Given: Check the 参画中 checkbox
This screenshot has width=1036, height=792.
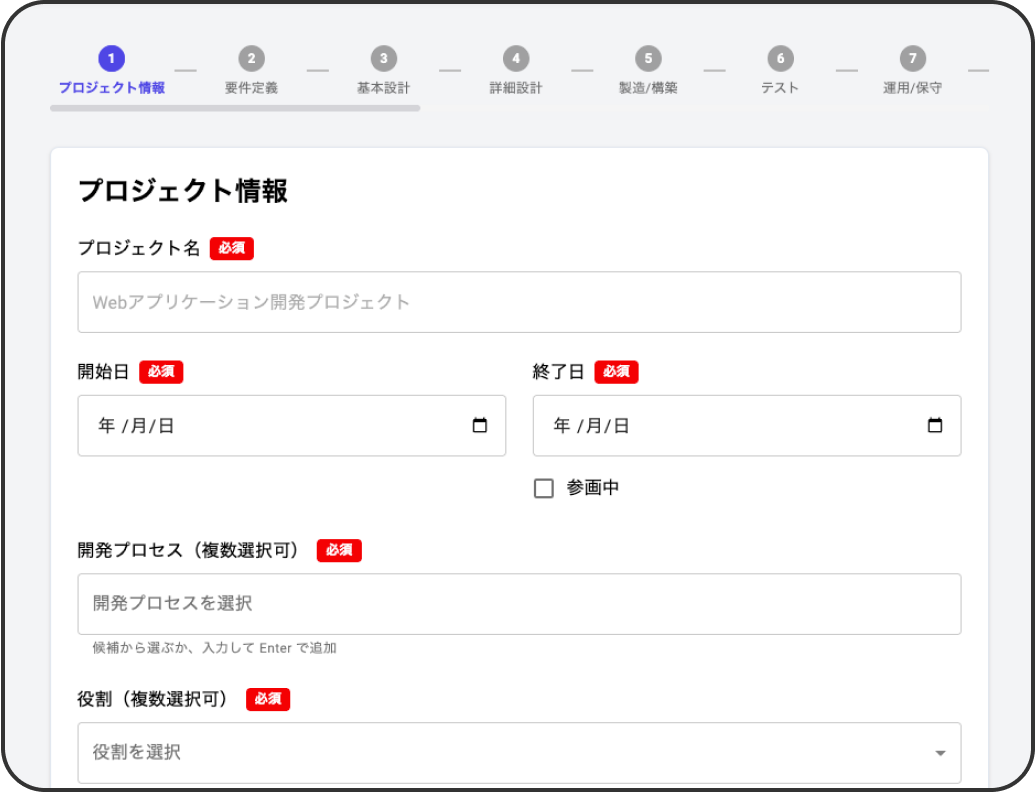Looking at the screenshot, I should tap(544, 489).
